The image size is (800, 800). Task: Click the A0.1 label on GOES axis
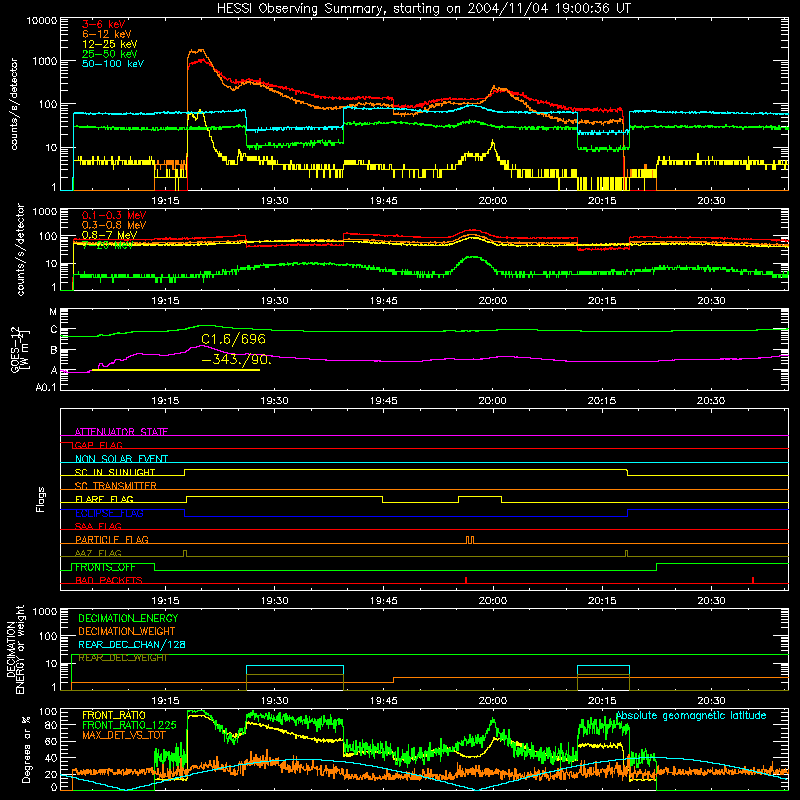click(x=46, y=388)
